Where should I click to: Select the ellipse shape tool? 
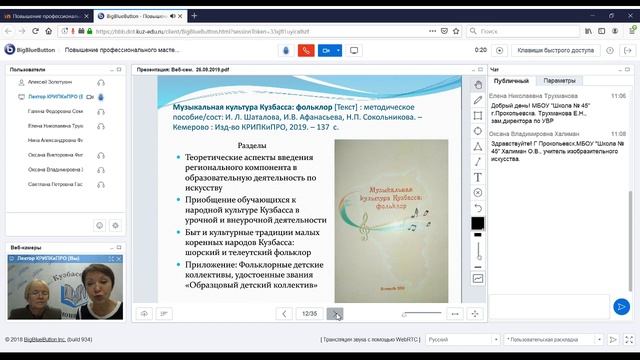coord(478,131)
